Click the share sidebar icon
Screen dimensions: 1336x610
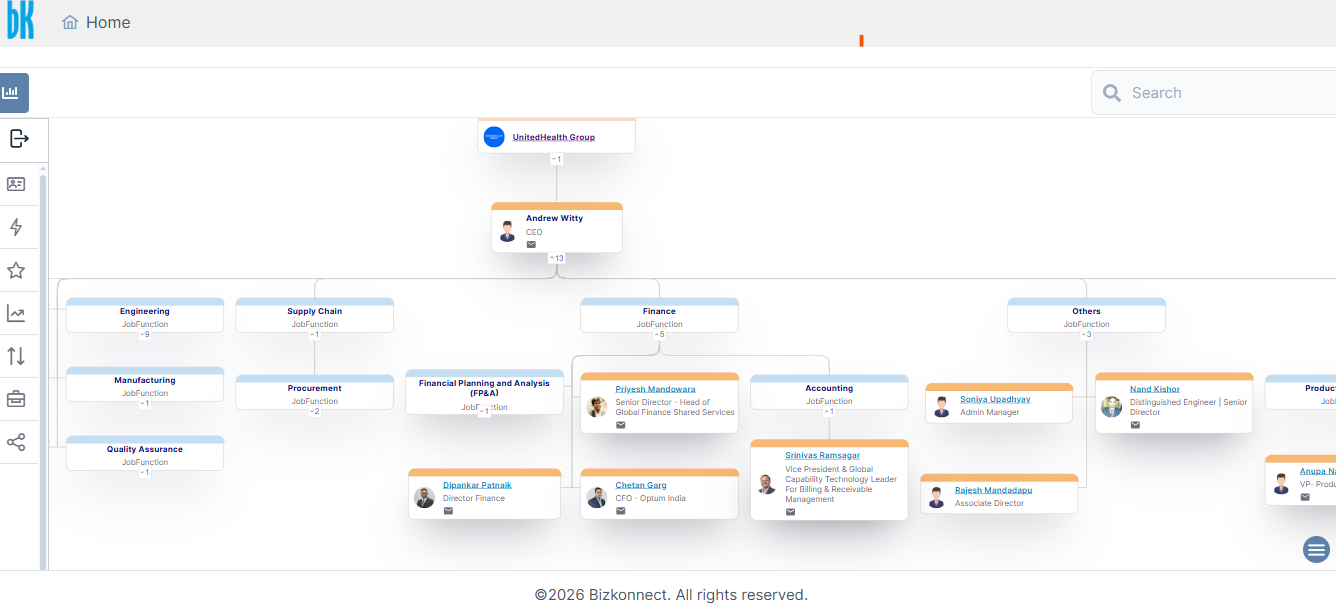(16, 442)
